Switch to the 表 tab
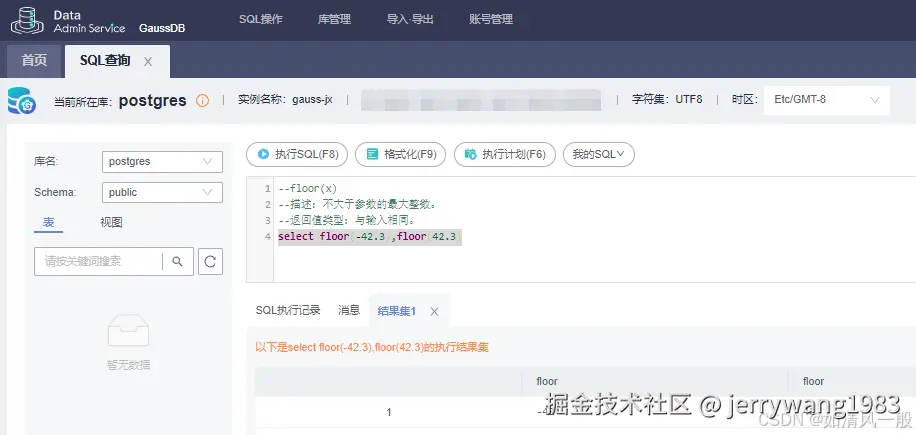The height and width of the screenshot is (435, 916). (48, 222)
